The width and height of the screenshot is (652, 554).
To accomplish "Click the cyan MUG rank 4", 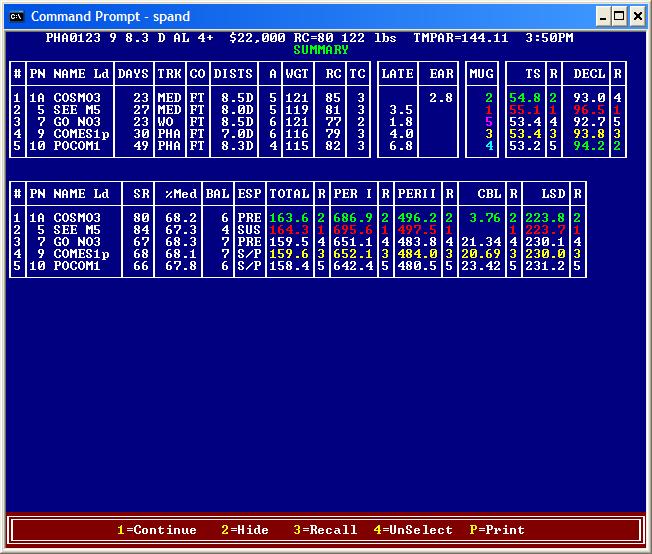I will click(489, 146).
